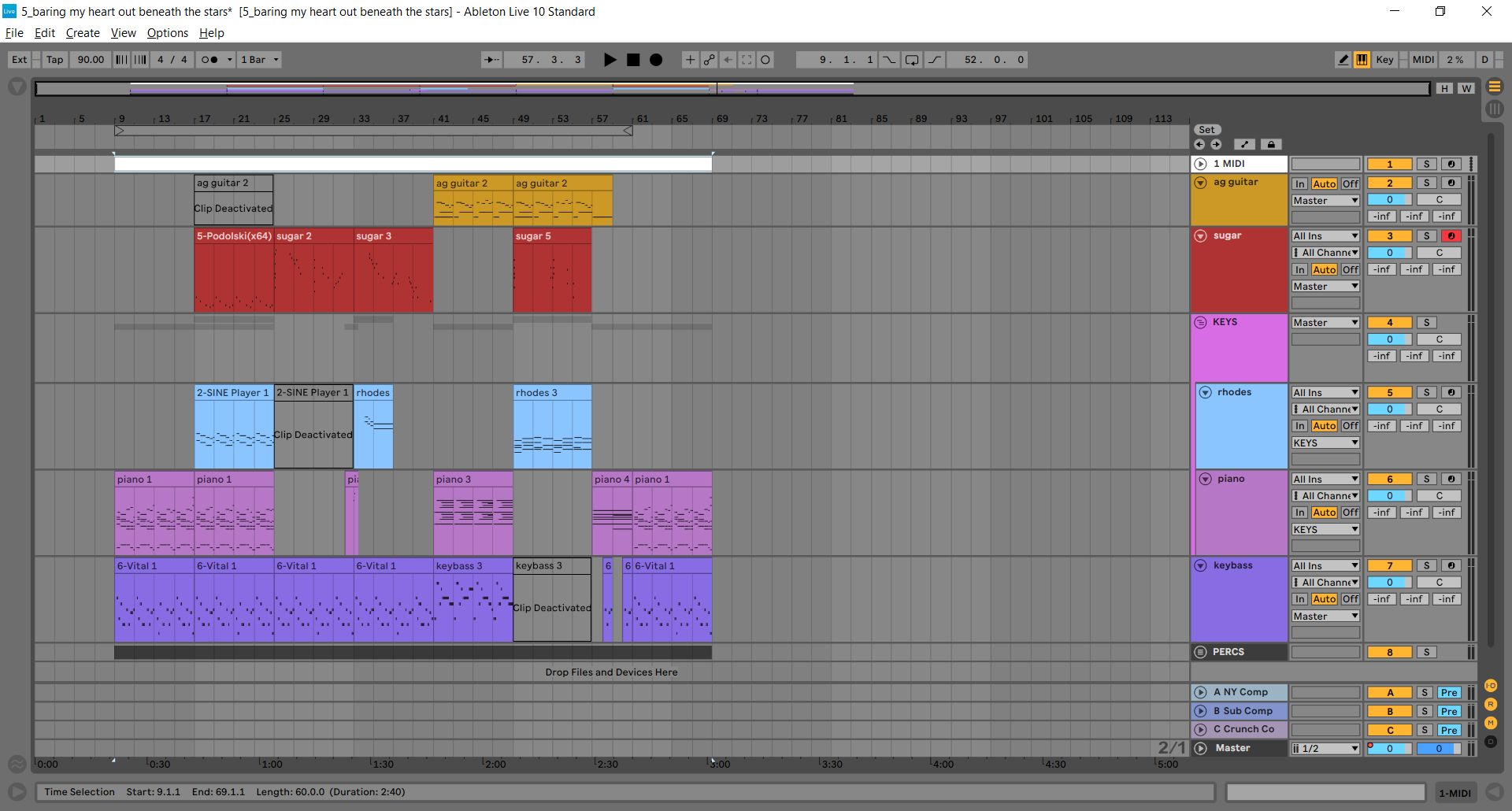Adjust the Master volume slider

pos(1389,749)
